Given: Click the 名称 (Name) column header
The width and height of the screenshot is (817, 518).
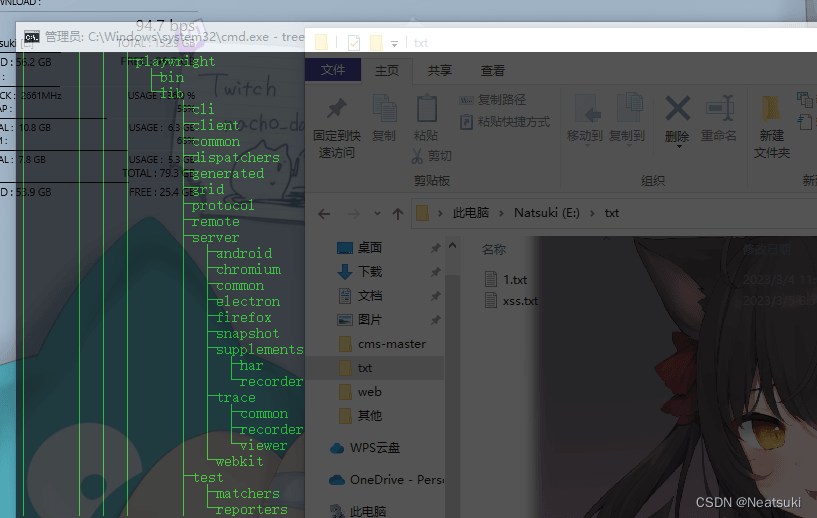Looking at the screenshot, I should [x=494, y=250].
